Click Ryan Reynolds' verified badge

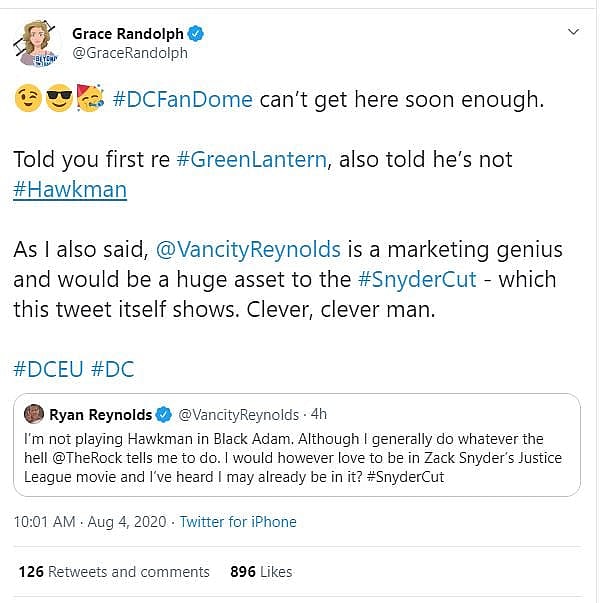pyautogui.click(x=165, y=415)
